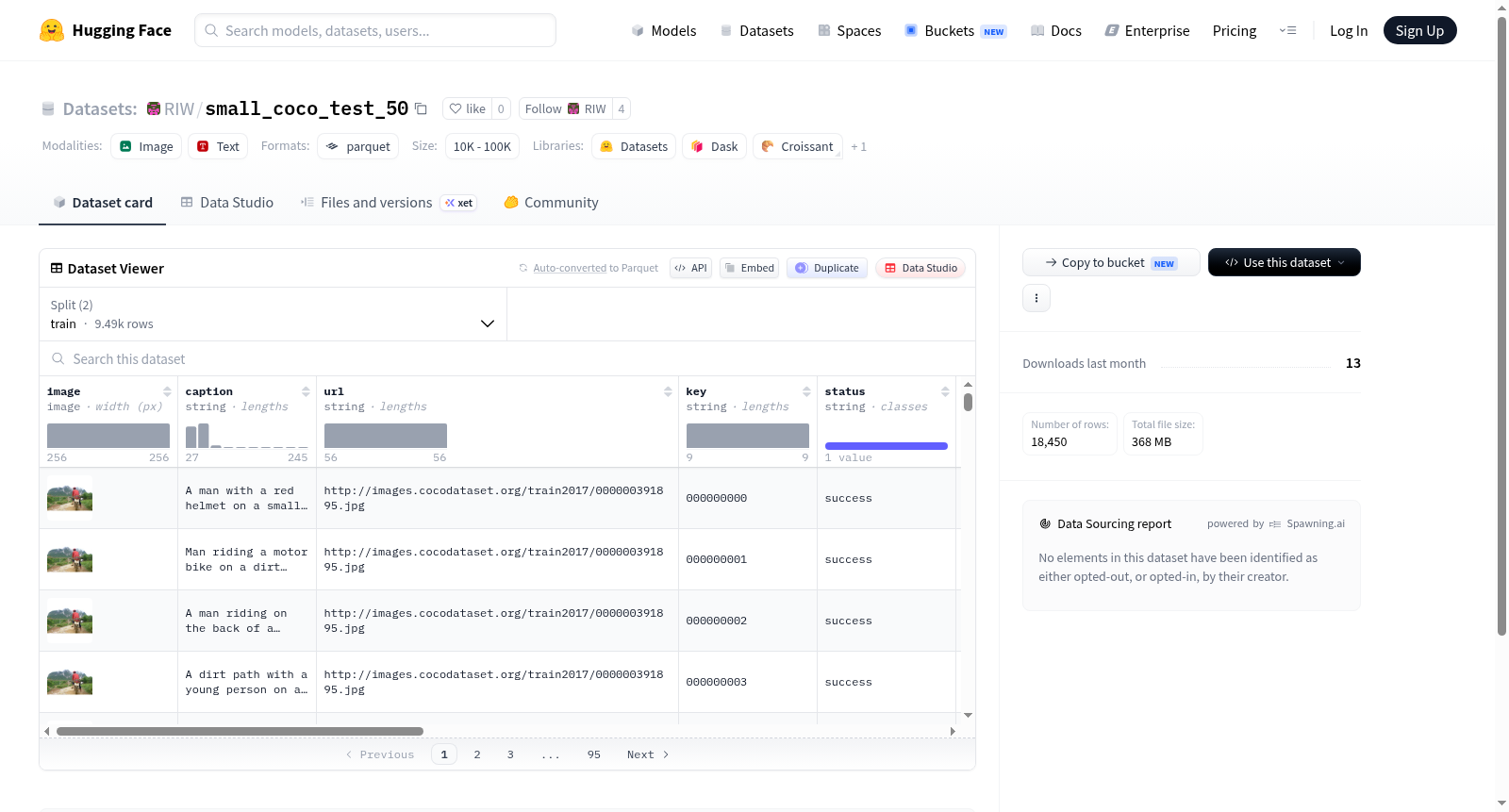Sort the image column using its sort arrows

167,391
